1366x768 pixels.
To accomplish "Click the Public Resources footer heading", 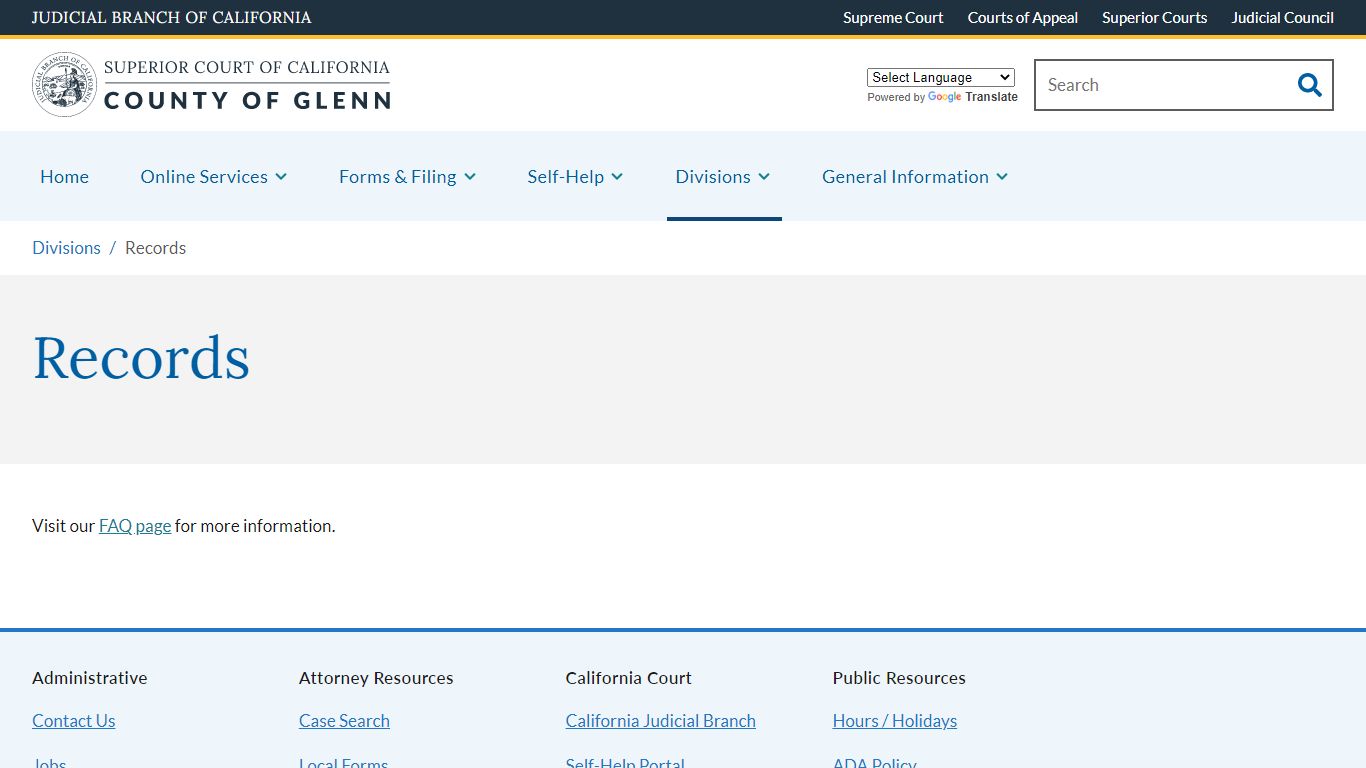I will click(x=899, y=678).
